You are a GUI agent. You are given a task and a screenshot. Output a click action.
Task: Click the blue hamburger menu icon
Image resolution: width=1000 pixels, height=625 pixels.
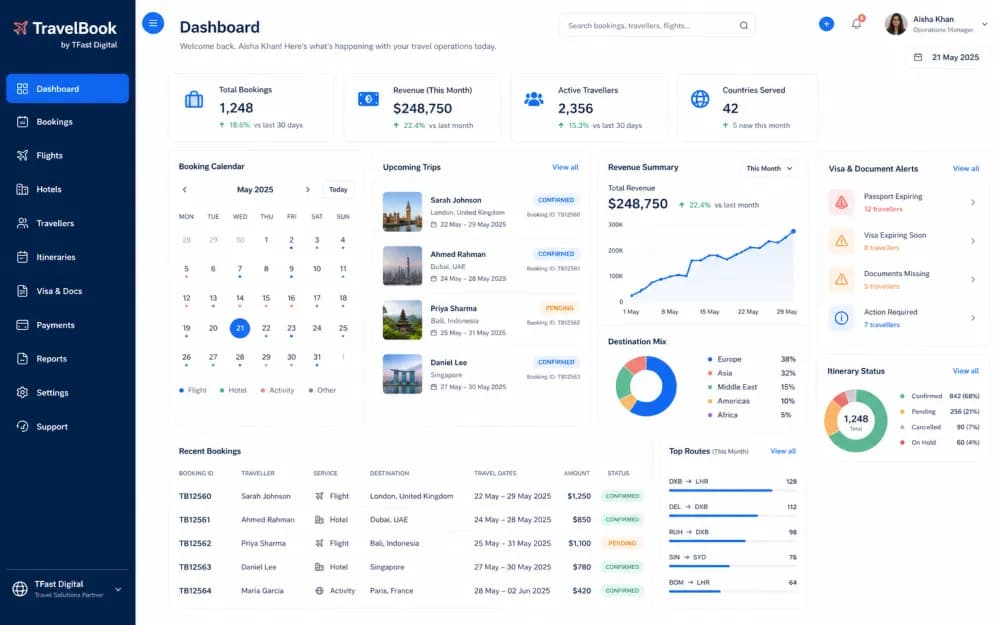click(153, 24)
